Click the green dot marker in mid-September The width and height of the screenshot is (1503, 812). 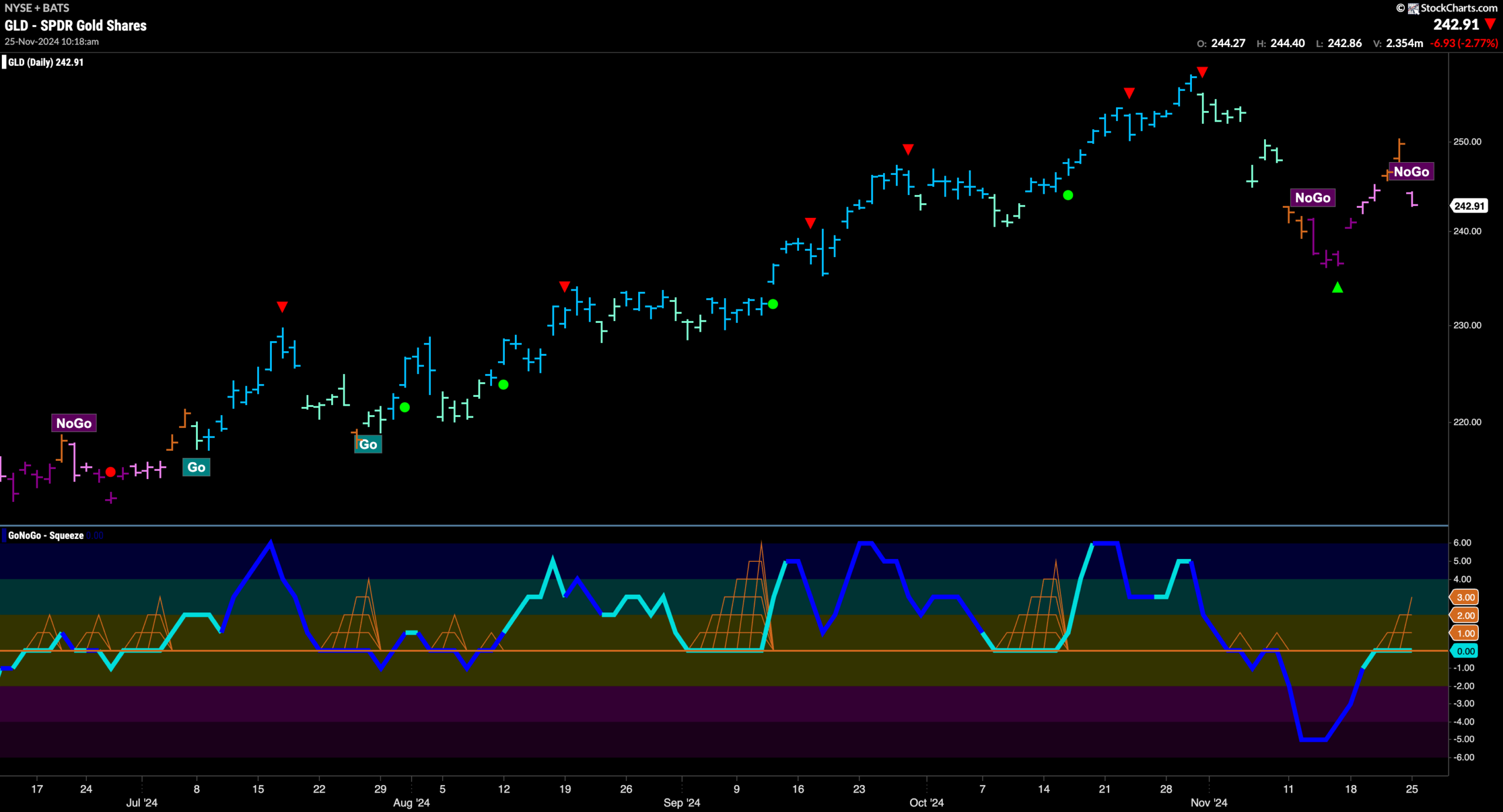[773, 304]
